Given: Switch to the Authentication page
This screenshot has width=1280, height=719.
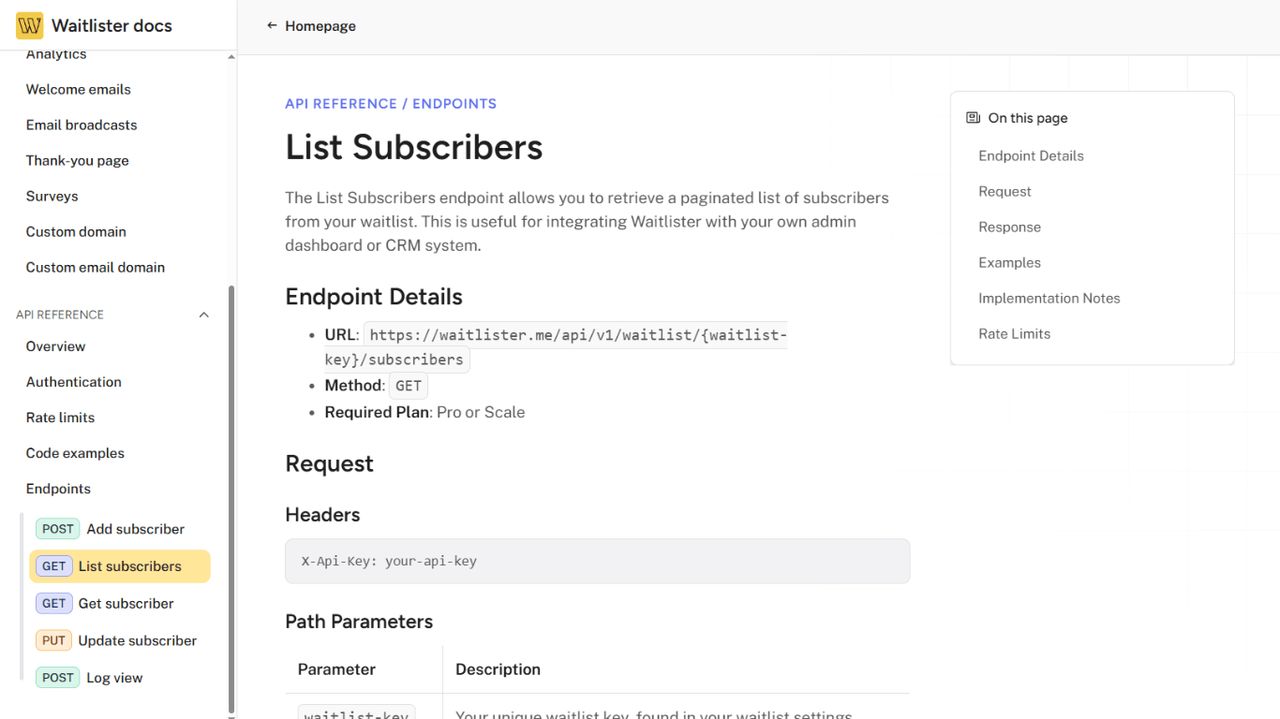Looking at the screenshot, I should [73, 381].
